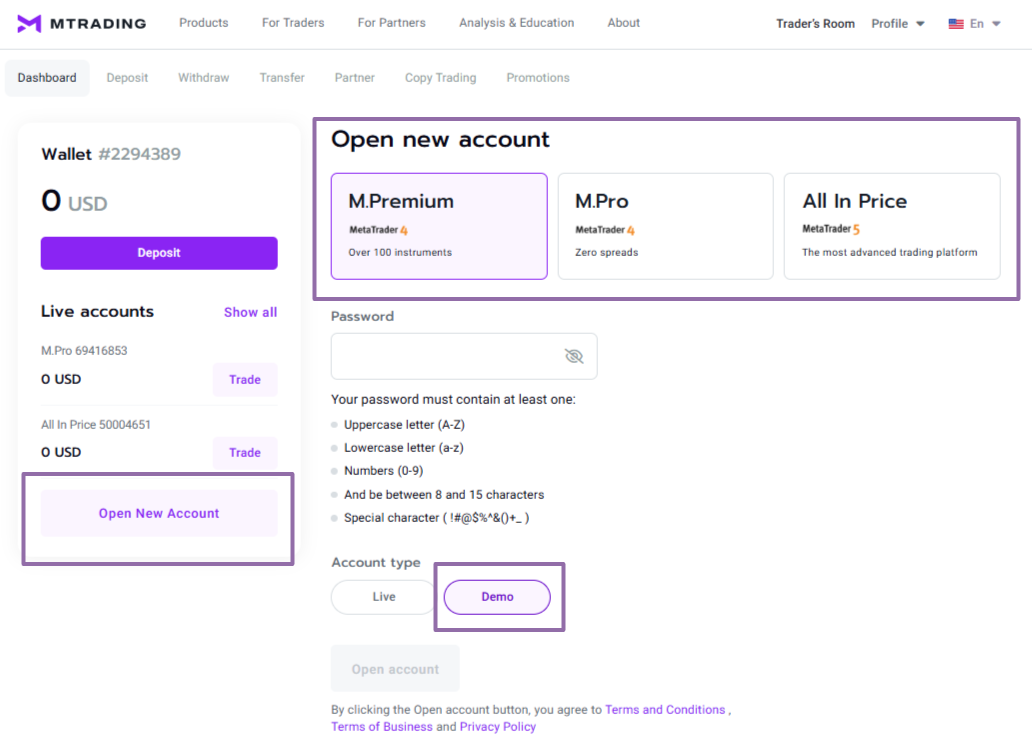Switch to the Deposit tab
This screenshot has height=756, width=1032.
[x=127, y=78]
